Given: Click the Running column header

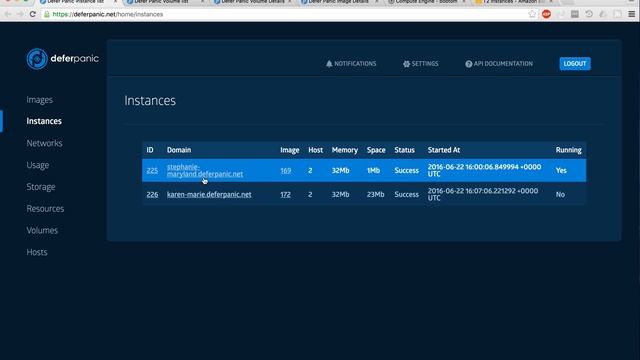Looking at the screenshot, I should tap(568, 150).
